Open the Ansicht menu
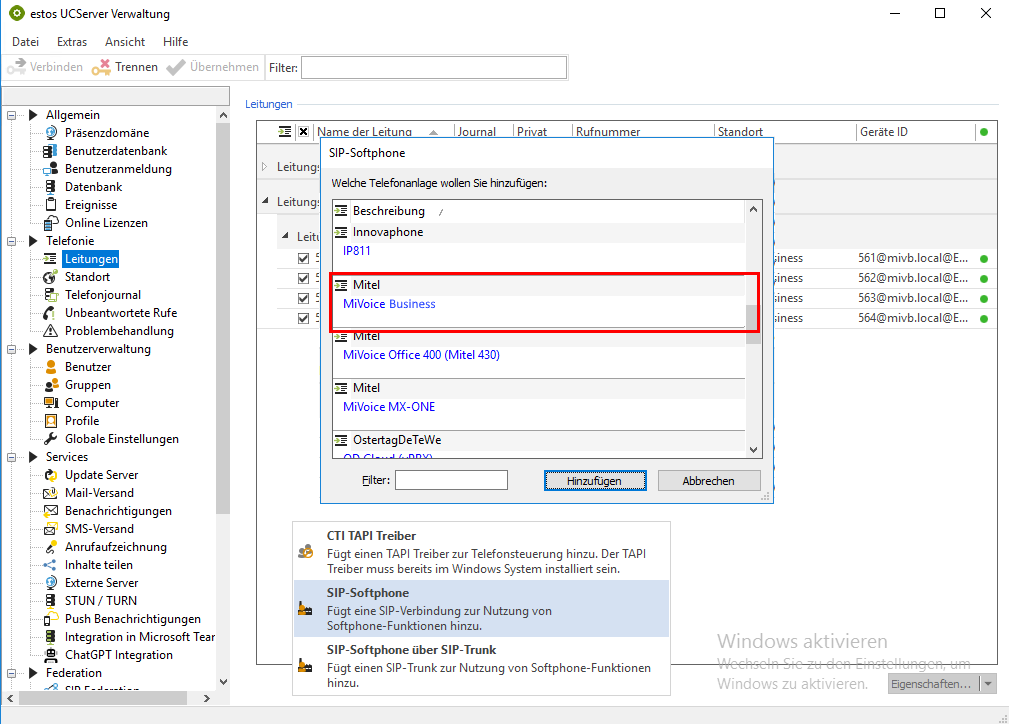The image size is (1009, 724). (x=124, y=41)
